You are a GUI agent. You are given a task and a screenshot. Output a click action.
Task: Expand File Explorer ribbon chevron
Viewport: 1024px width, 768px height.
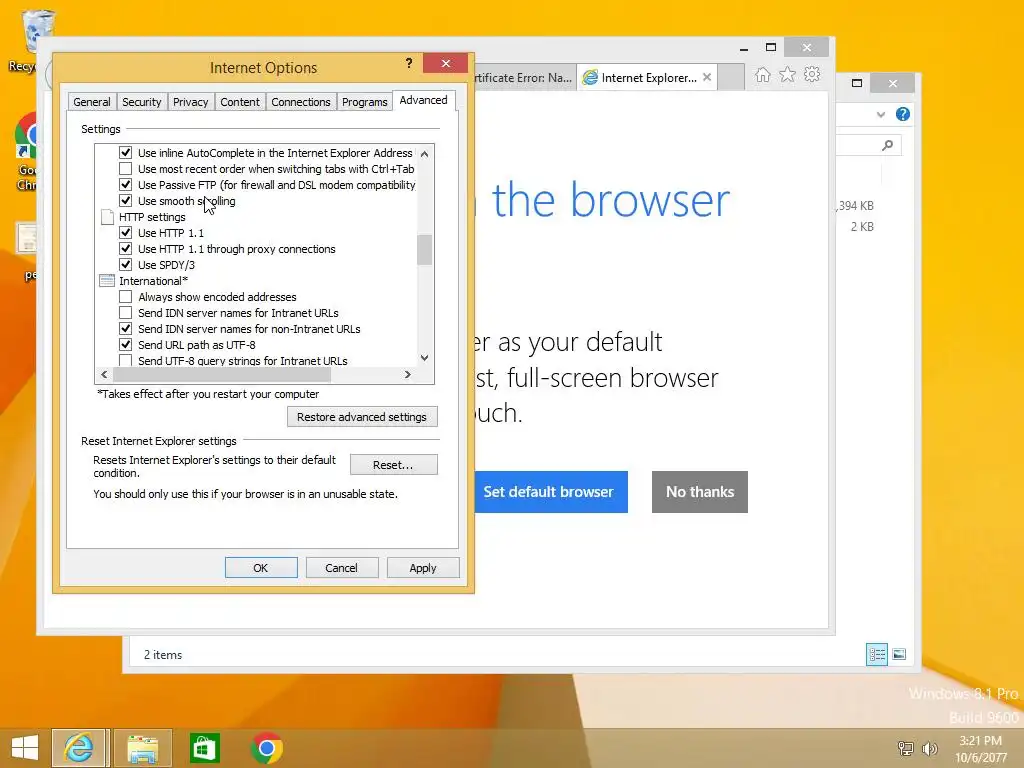880,114
